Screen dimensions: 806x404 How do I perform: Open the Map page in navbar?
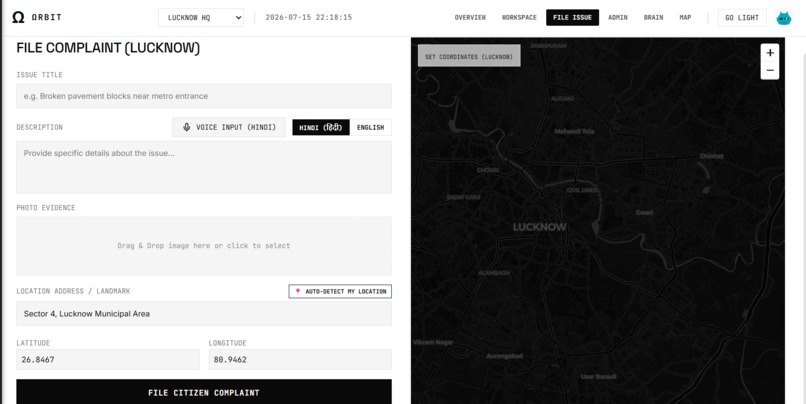pos(685,17)
